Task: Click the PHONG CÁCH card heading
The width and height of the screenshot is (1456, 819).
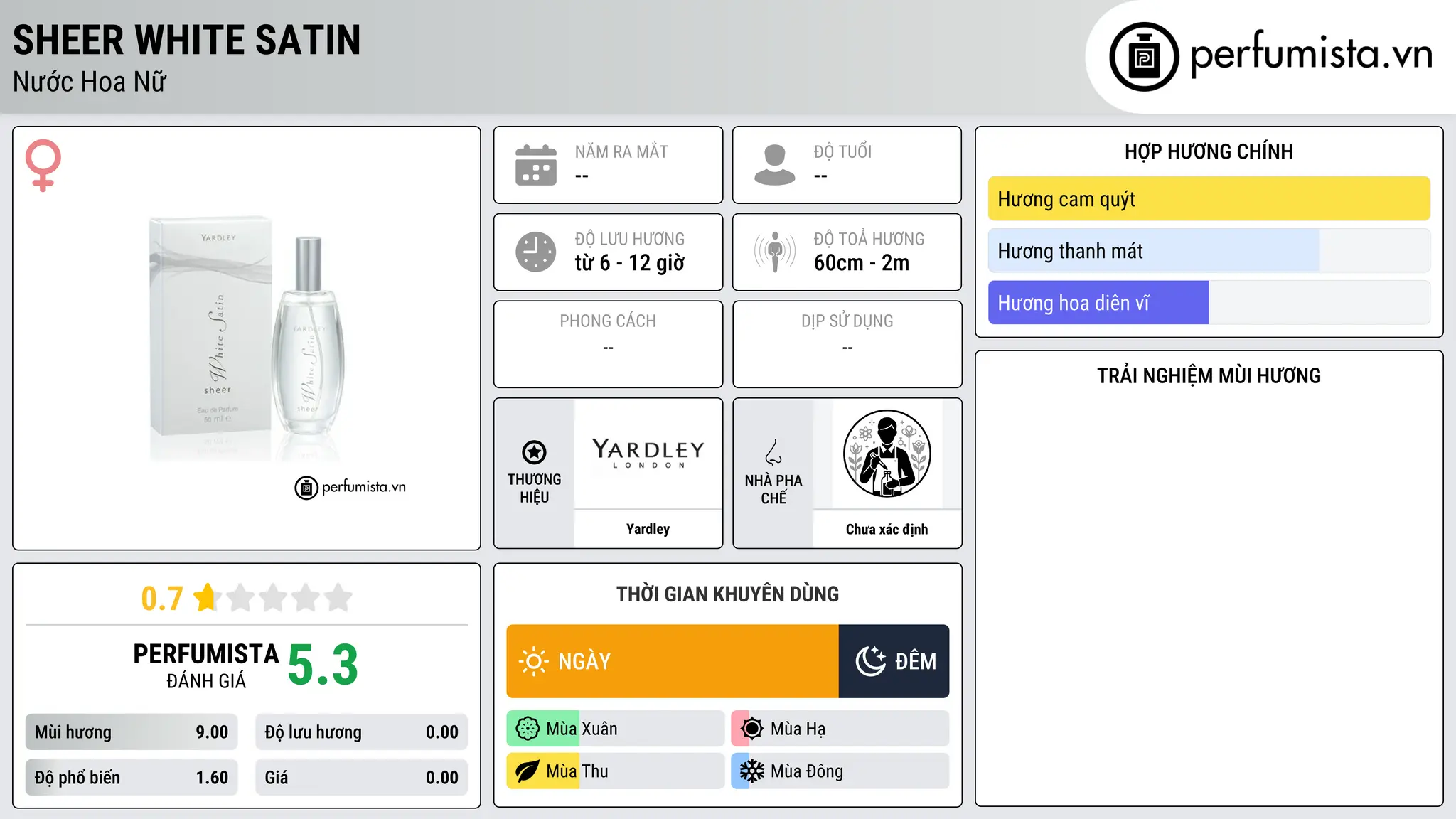Action: [608, 321]
